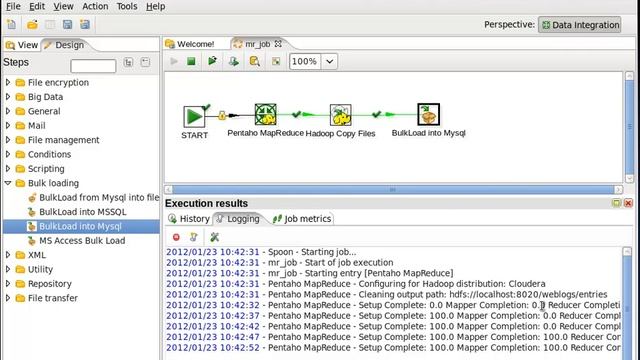The width and height of the screenshot is (640, 360).
Task: Expand the Conditions folder
Action: click(8, 154)
